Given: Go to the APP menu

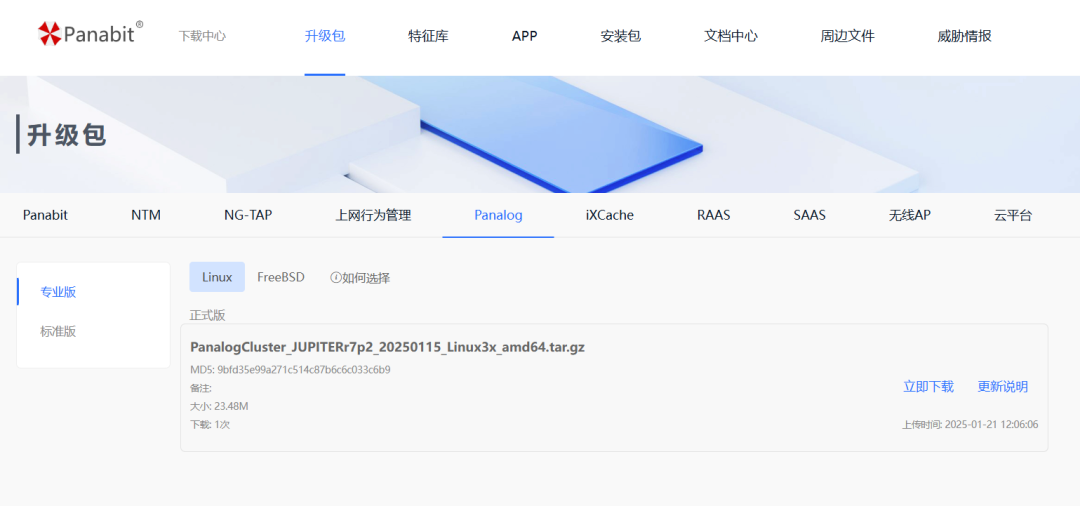Looking at the screenshot, I should point(524,36).
